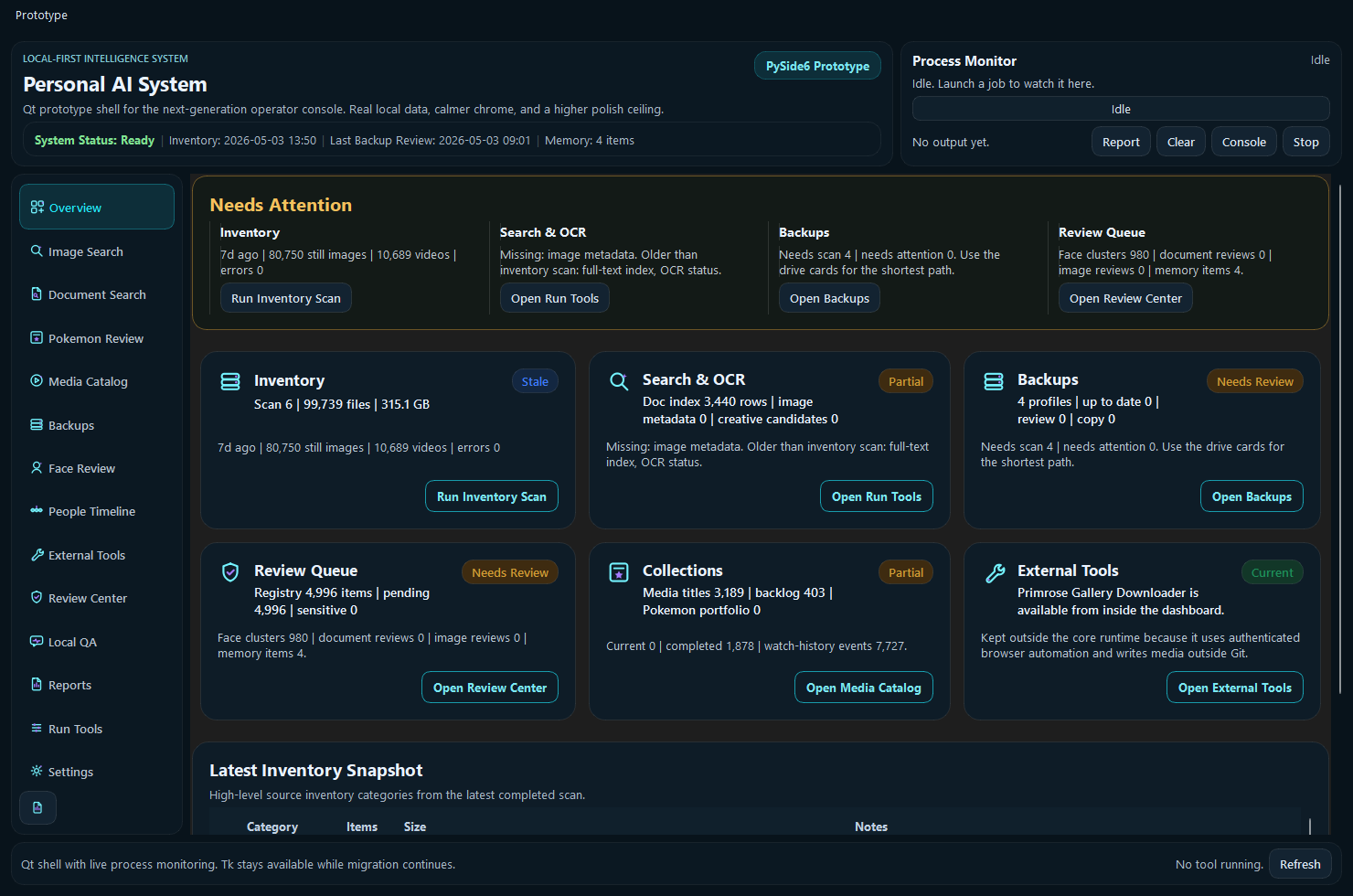Screen dimensions: 1353x896
Task: Click the 'System Status: Ready' text
Action: (x=94, y=140)
